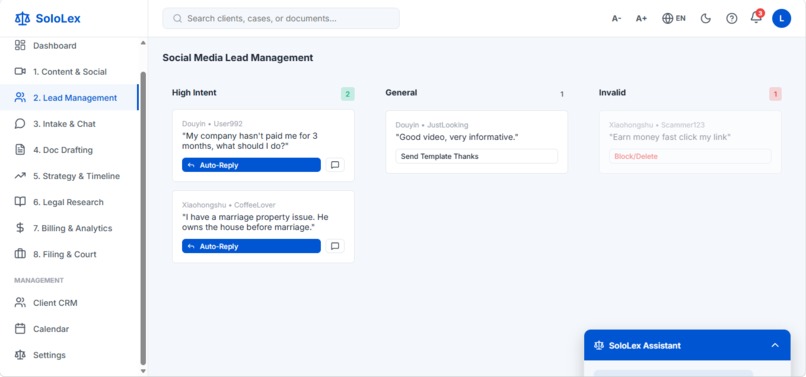Viewport: 806px width, 377px height.
Task: Click the open book icon for Legal Research
Action: pyautogui.click(x=20, y=202)
